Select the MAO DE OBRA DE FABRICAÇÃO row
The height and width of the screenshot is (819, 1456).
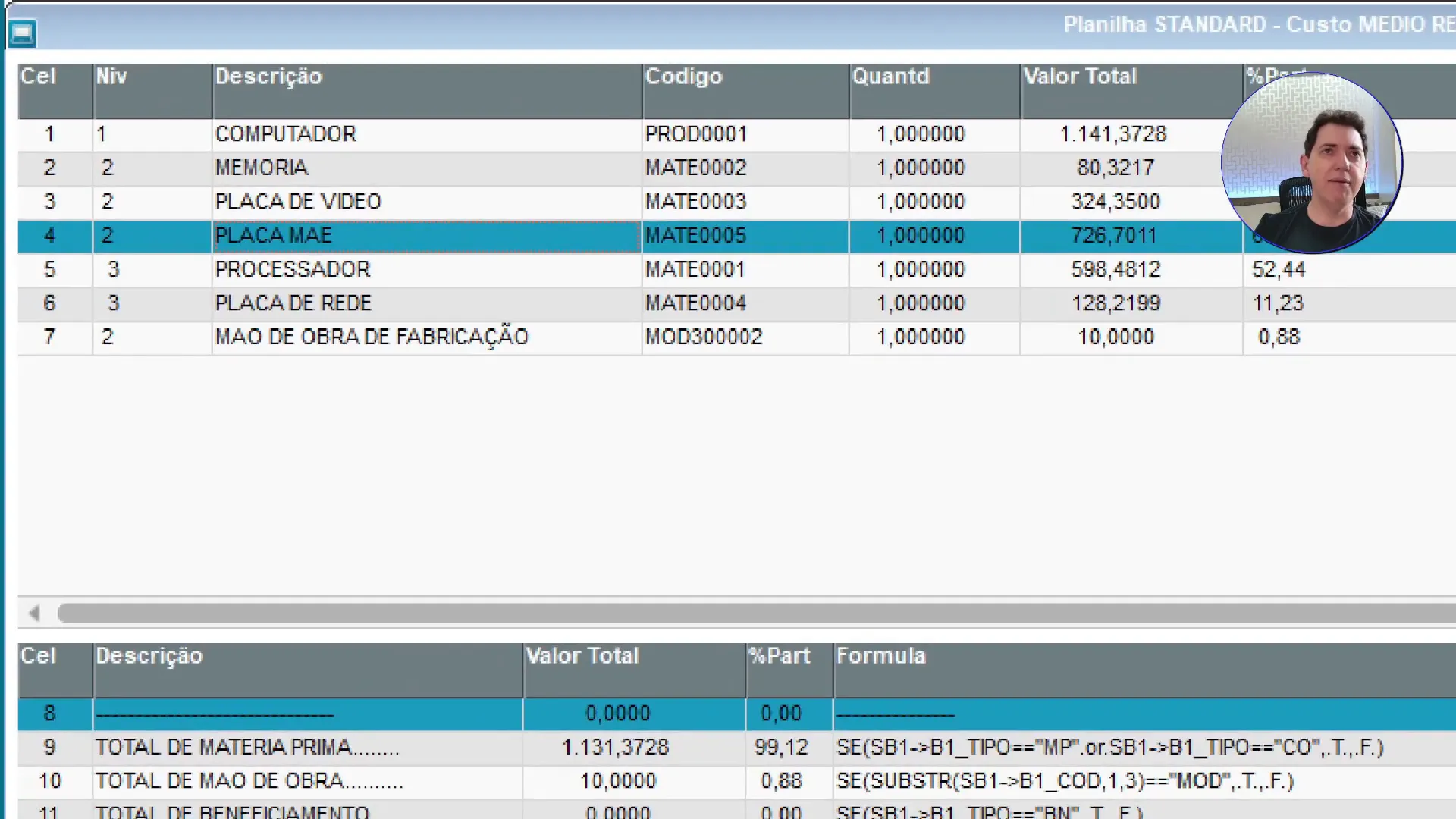(372, 337)
